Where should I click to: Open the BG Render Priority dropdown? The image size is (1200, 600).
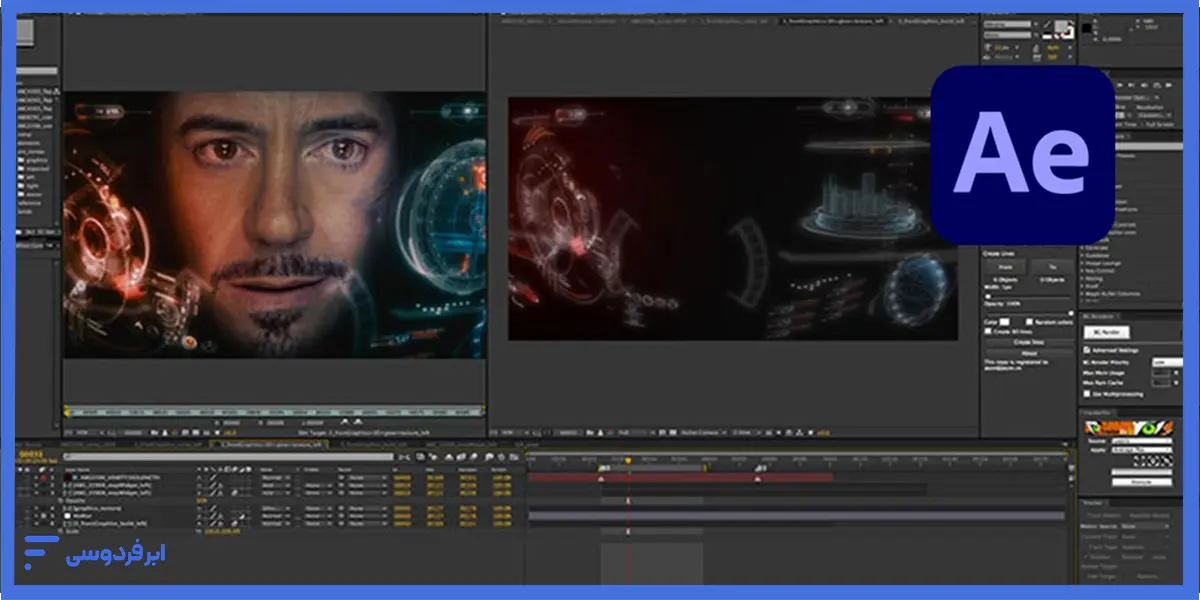point(1167,362)
